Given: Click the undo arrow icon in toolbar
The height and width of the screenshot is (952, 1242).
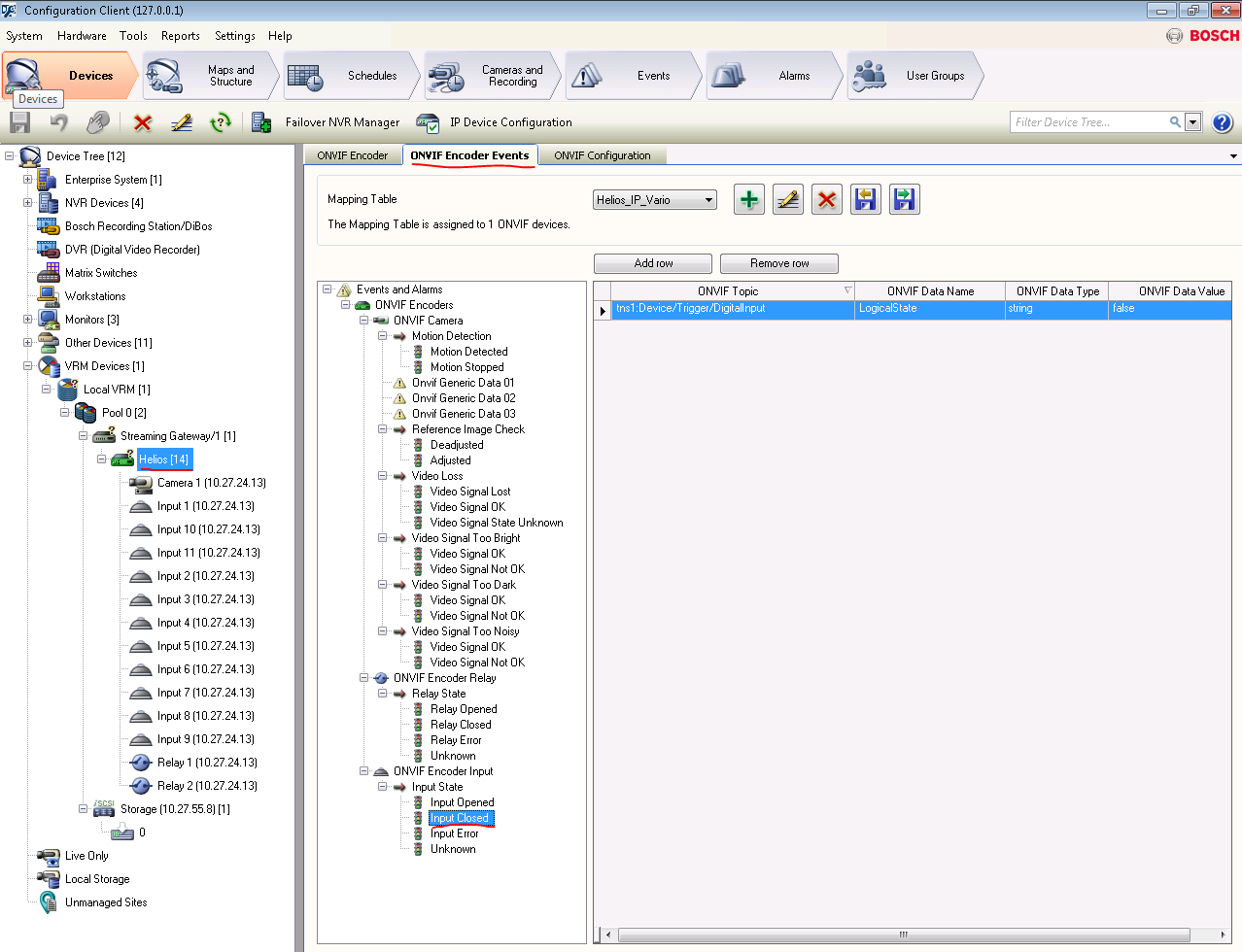Looking at the screenshot, I should pyautogui.click(x=59, y=122).
